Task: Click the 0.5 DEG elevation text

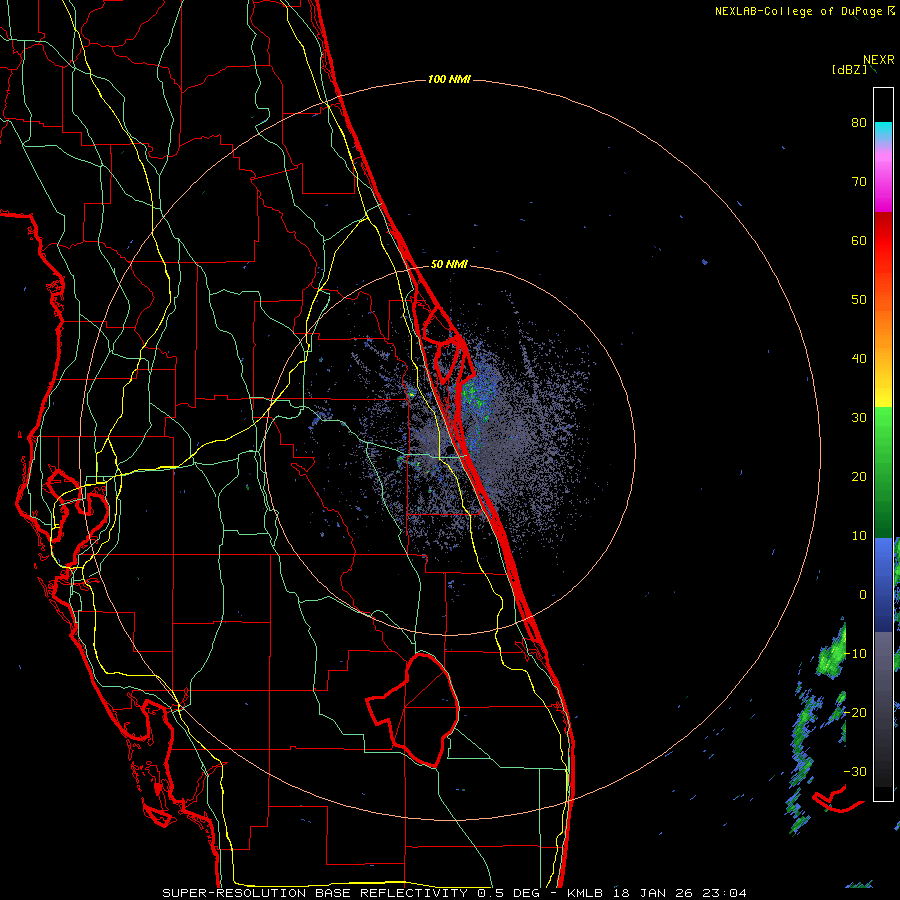Action: point(507,893)
